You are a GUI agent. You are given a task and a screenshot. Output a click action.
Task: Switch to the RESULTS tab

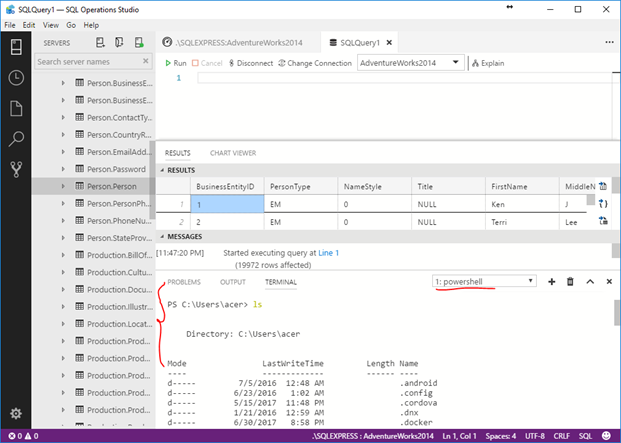tap(177, 153)
